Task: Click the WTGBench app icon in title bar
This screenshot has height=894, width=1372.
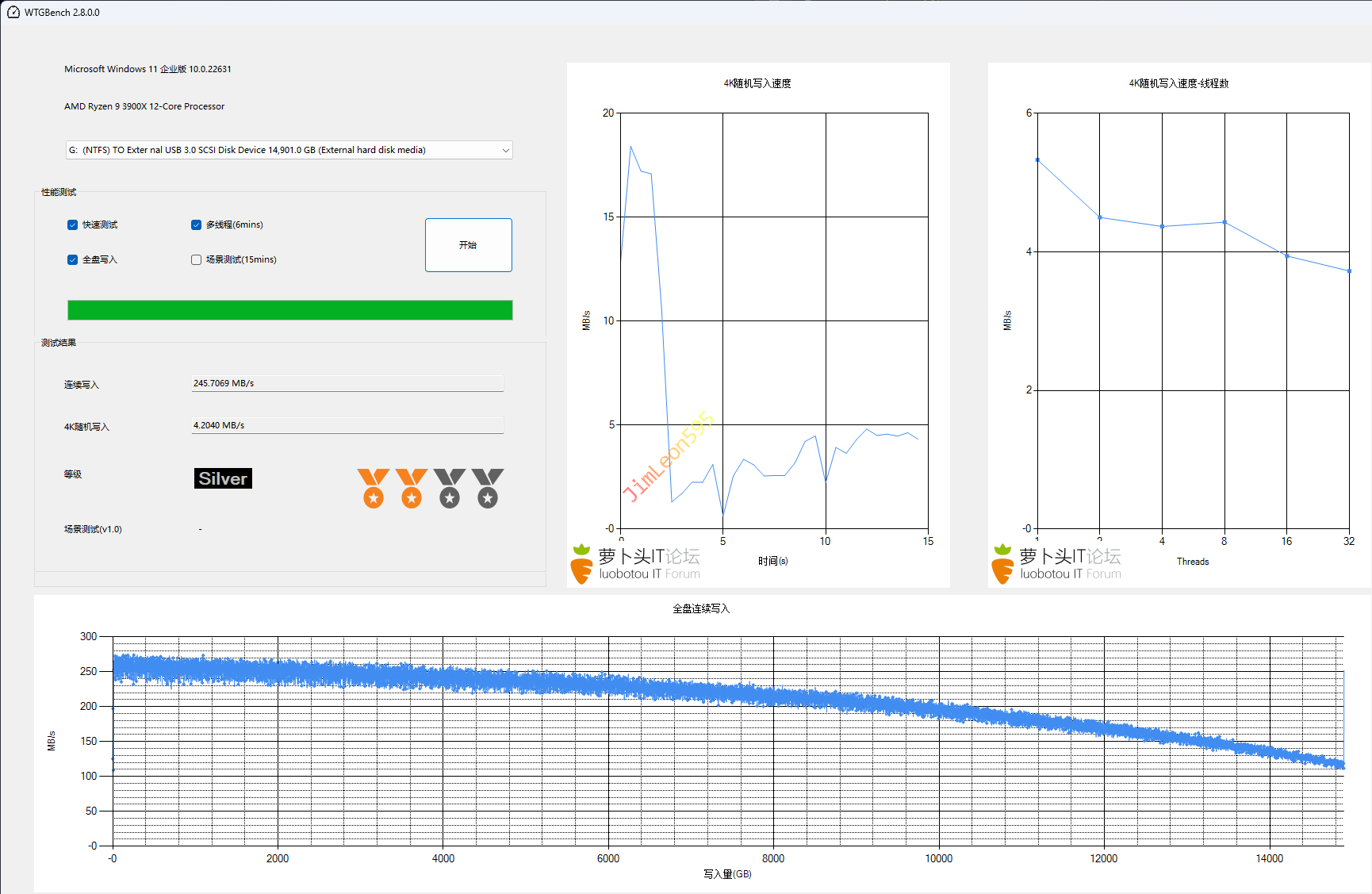Action: click(13, 12)
